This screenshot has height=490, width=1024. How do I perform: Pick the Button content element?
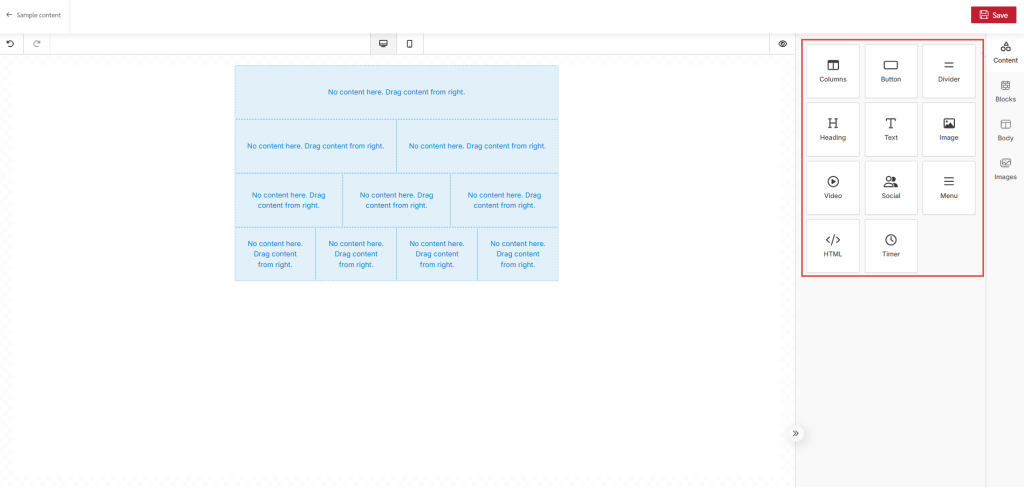point(890,71)
